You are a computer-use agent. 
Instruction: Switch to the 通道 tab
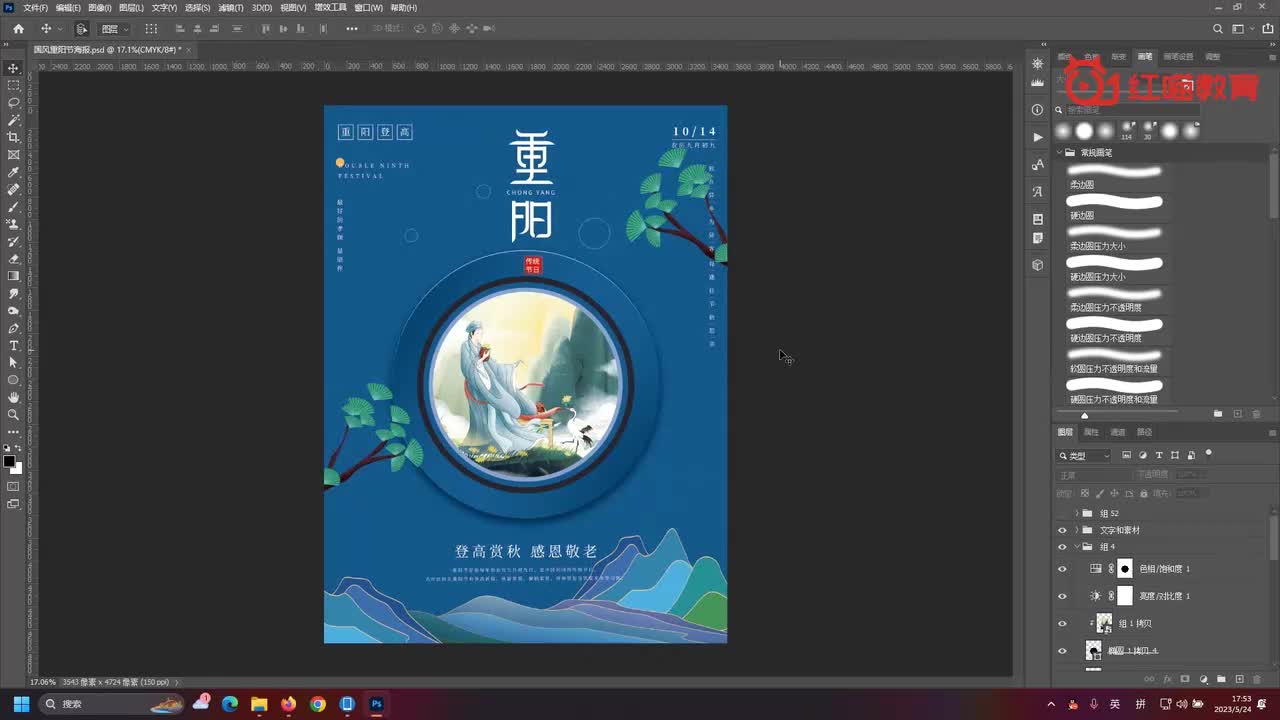coord(1118,432)
